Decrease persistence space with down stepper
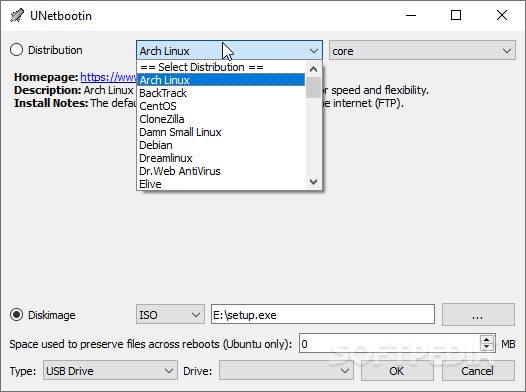This screenshot has height=392, width=526. (487, 348)
